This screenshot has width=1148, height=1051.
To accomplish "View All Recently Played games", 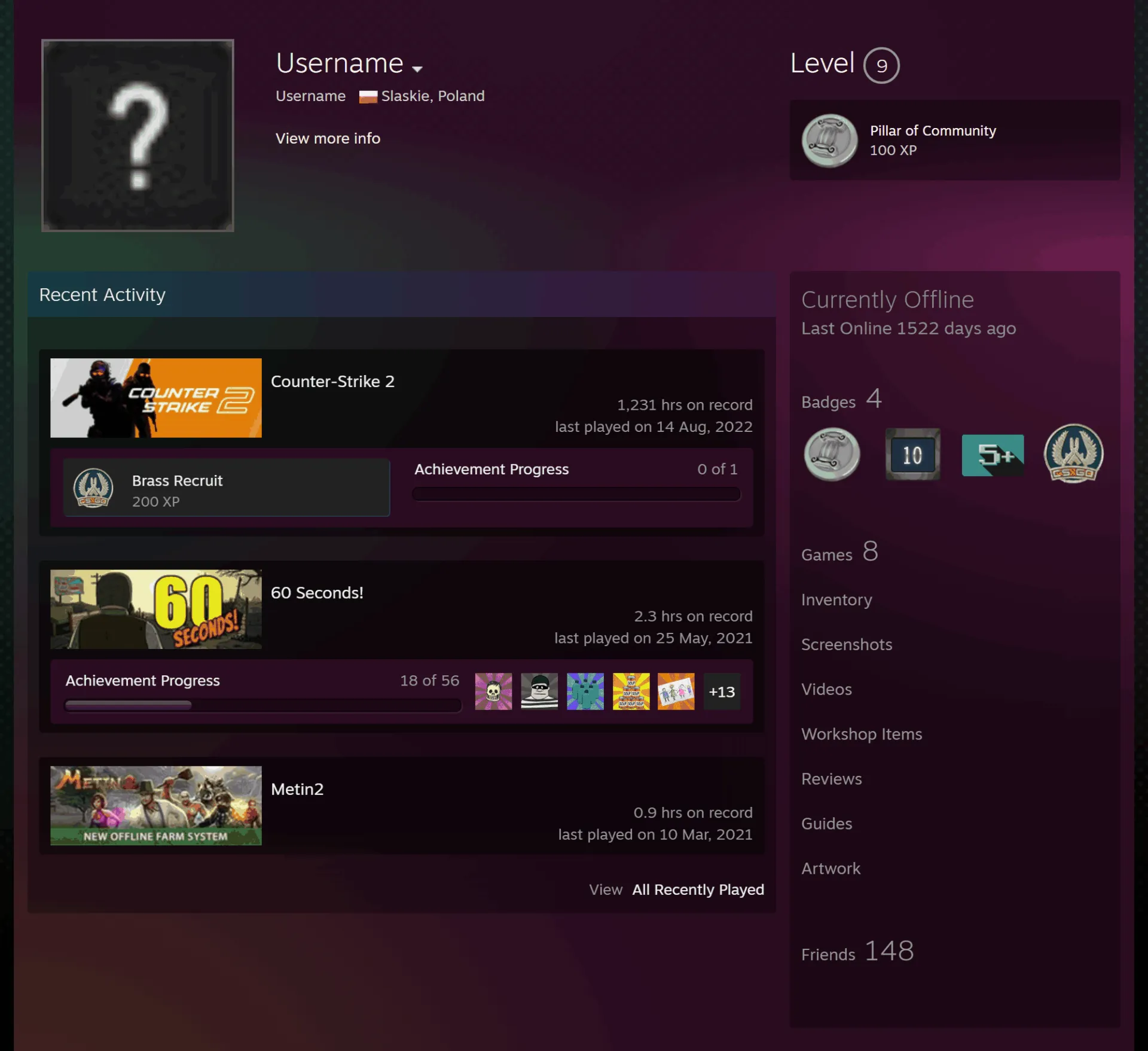I will point(698,889).
